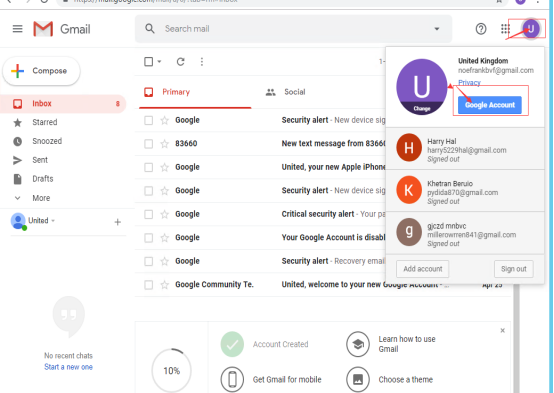
Task: Check the Google Community Te. email checkbox
Action: point(148,285)
